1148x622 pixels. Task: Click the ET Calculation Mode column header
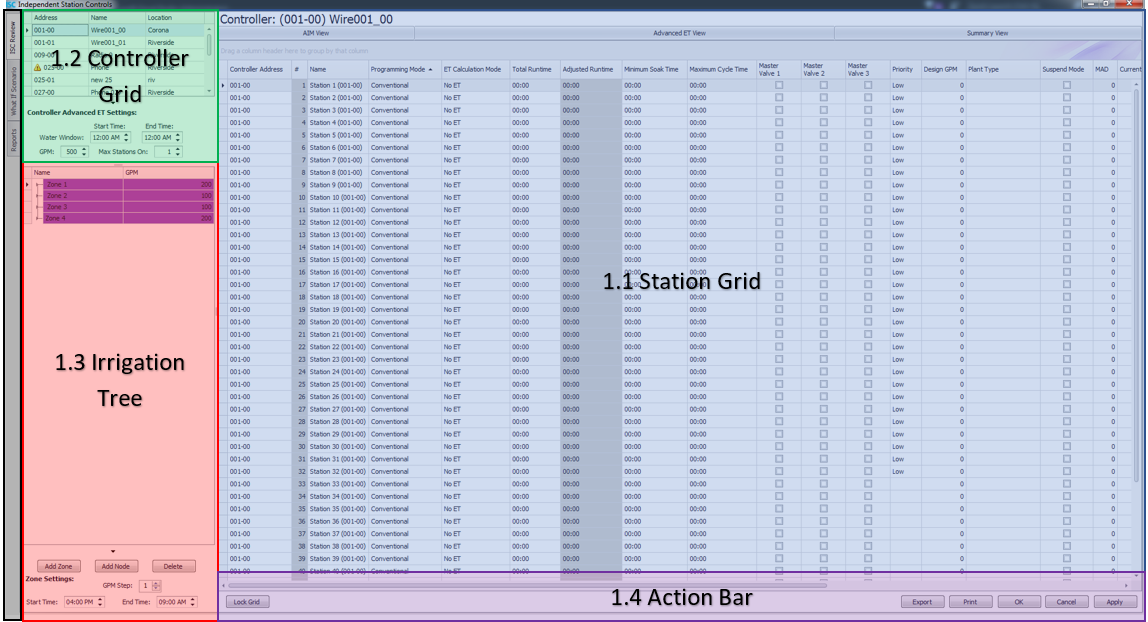(474, 70)
